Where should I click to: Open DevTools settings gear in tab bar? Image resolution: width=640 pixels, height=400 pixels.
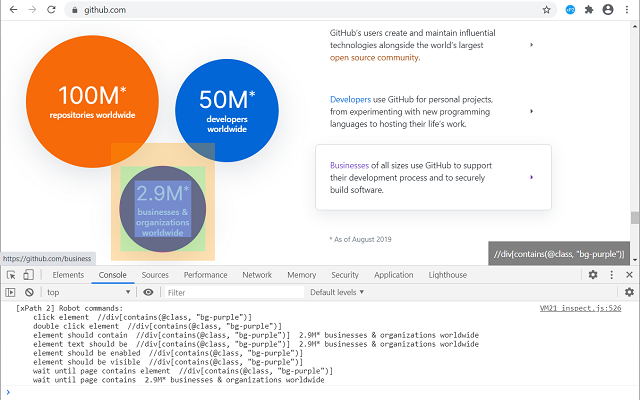click(593, 275)
